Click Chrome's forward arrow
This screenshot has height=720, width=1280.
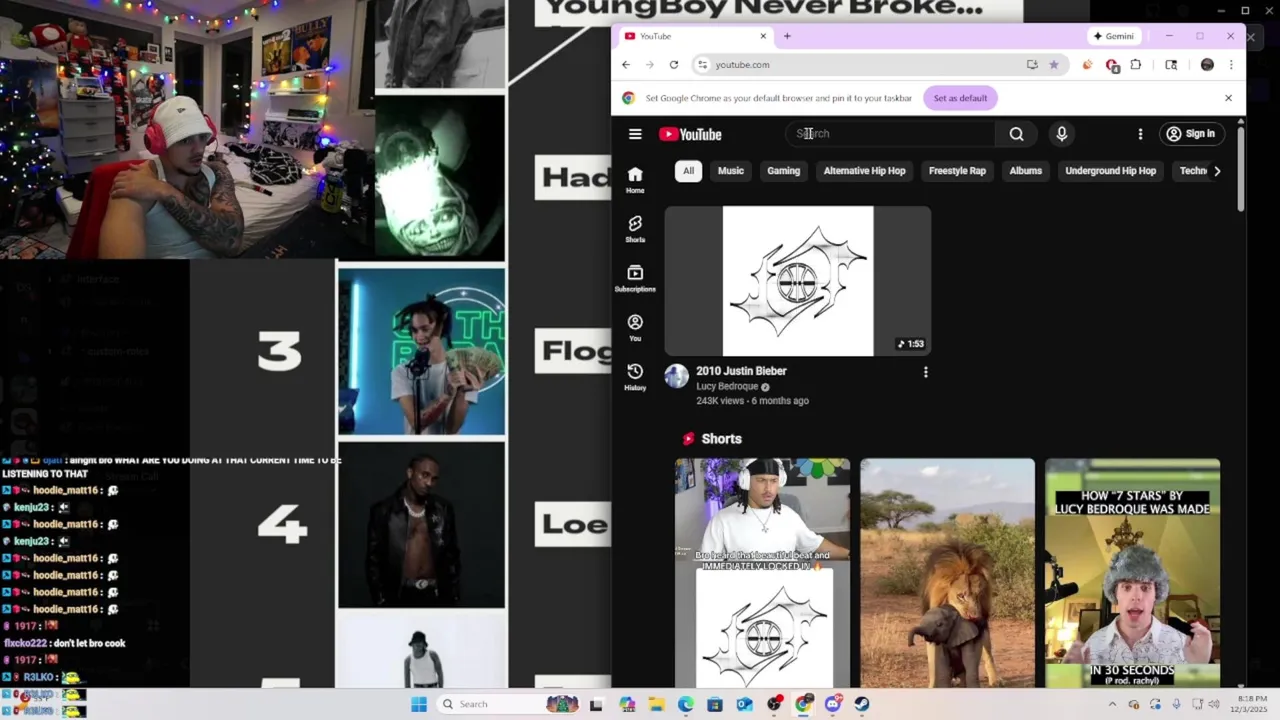point(649,65)
